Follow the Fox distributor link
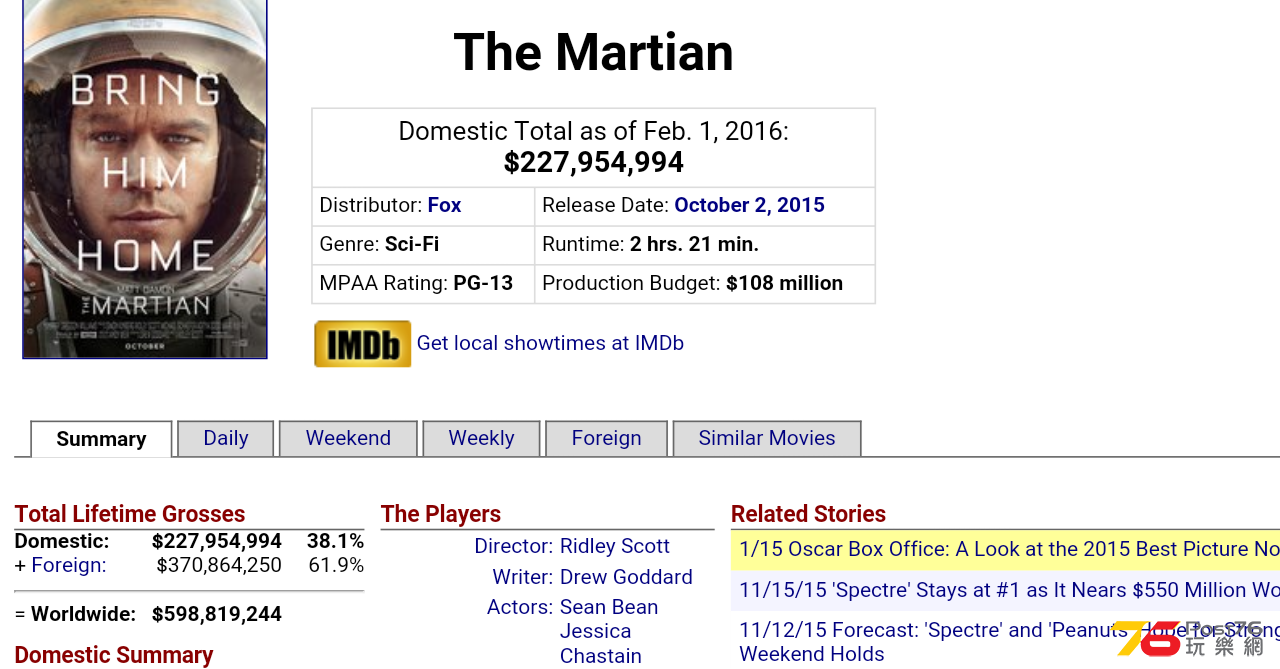 coord(444,205)
